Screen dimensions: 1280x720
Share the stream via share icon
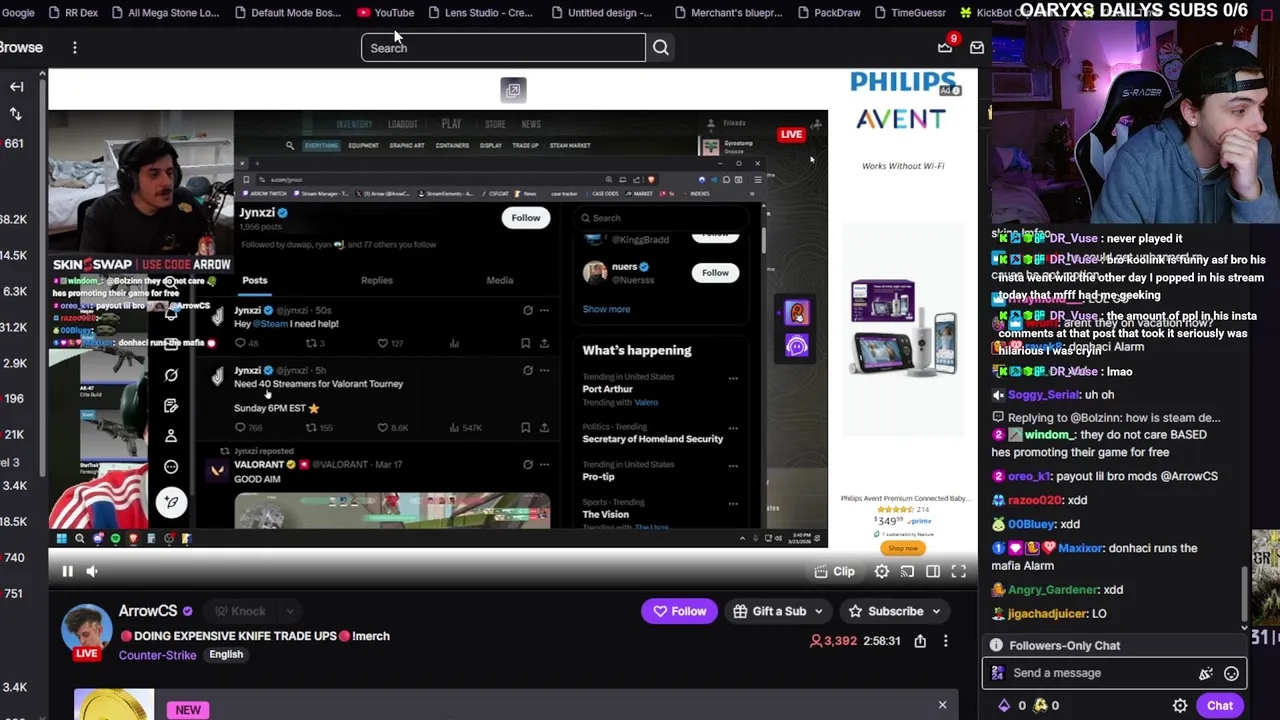point(920,641)
